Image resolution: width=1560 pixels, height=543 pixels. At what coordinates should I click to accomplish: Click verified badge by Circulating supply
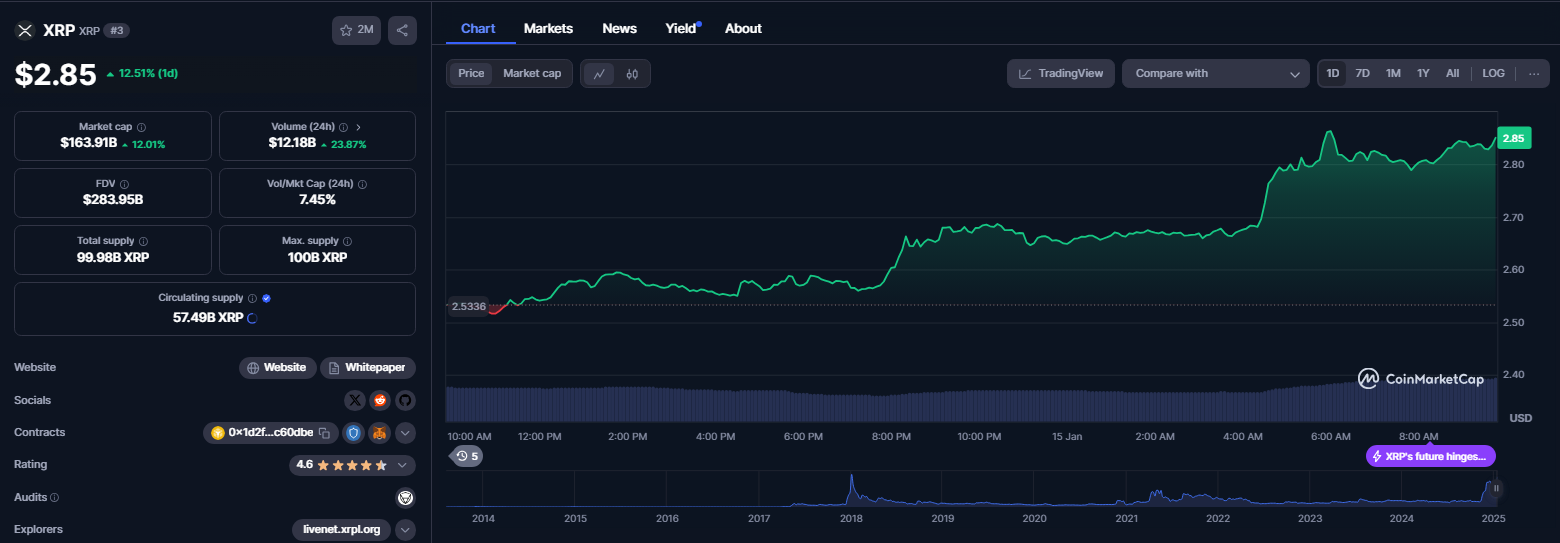(267, 298)
